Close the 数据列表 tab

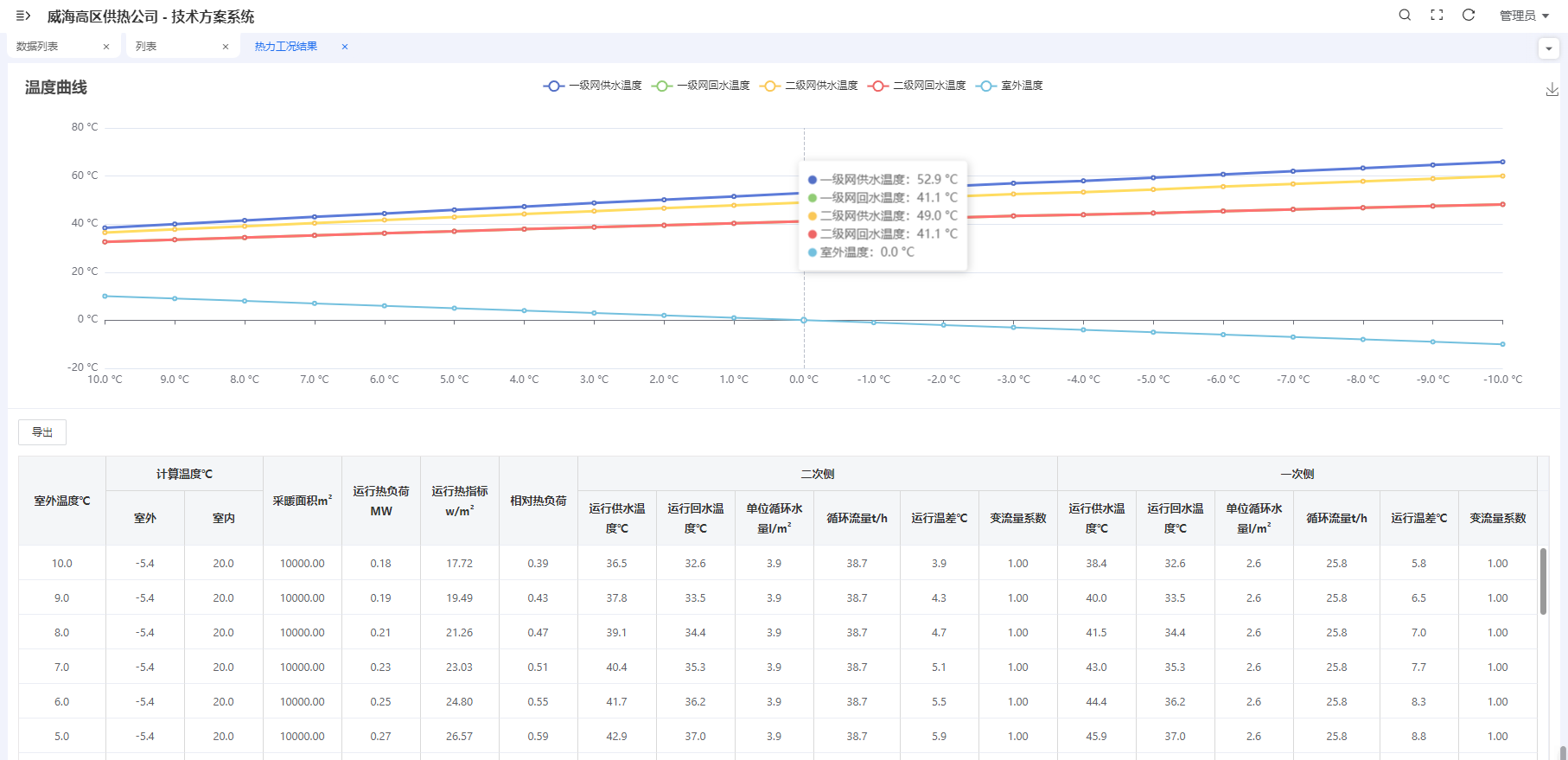click(x=106, y=47)
